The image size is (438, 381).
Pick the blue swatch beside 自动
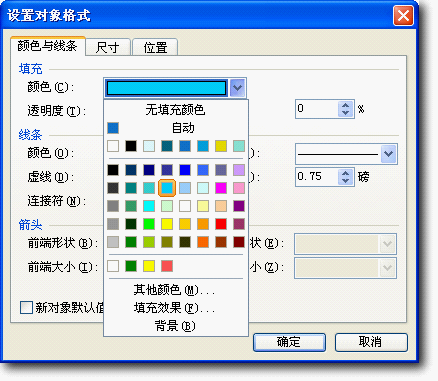coord(113,128)
